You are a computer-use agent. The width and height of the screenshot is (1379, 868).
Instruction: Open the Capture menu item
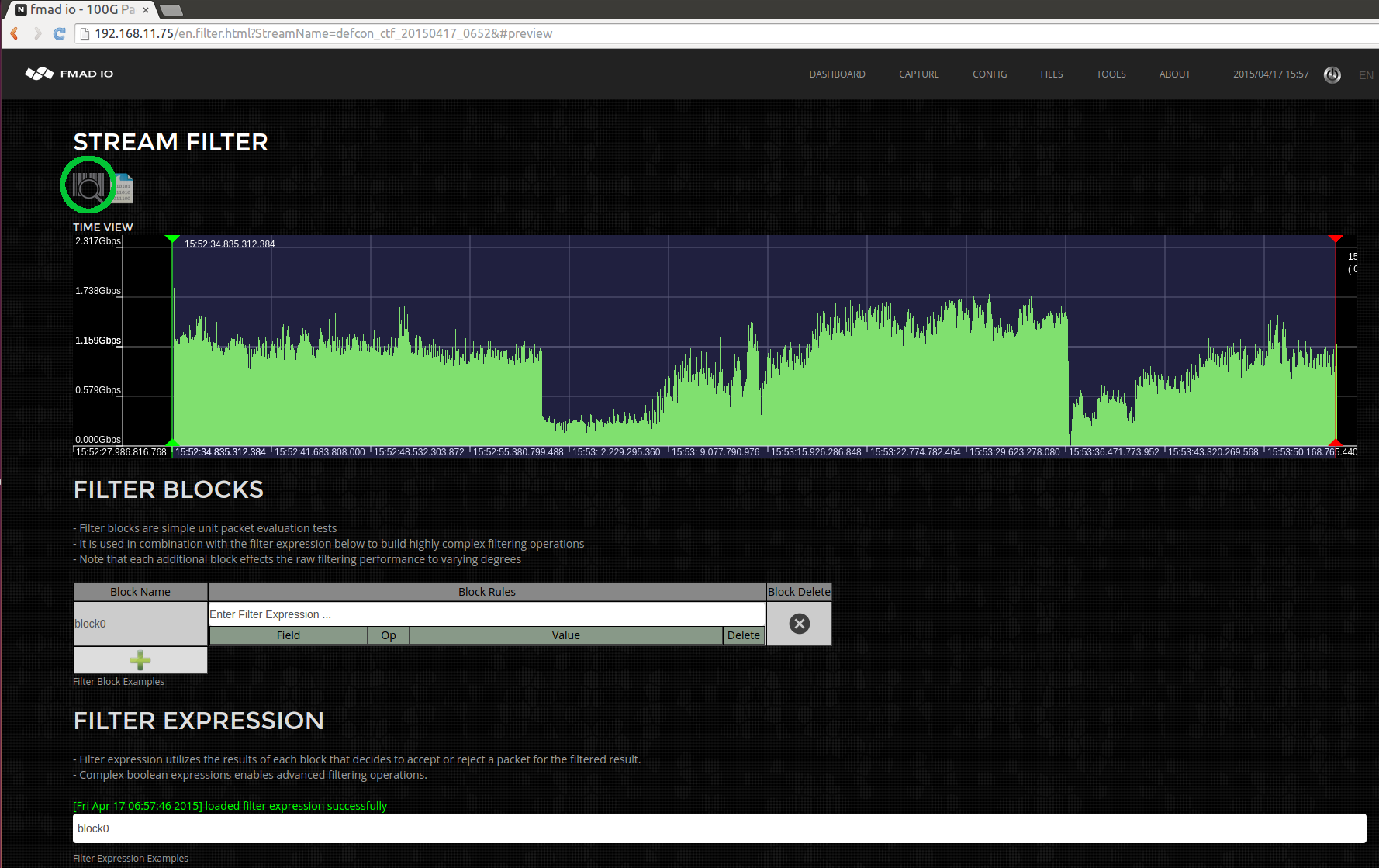pyautogui.click(x=918, y=74)
